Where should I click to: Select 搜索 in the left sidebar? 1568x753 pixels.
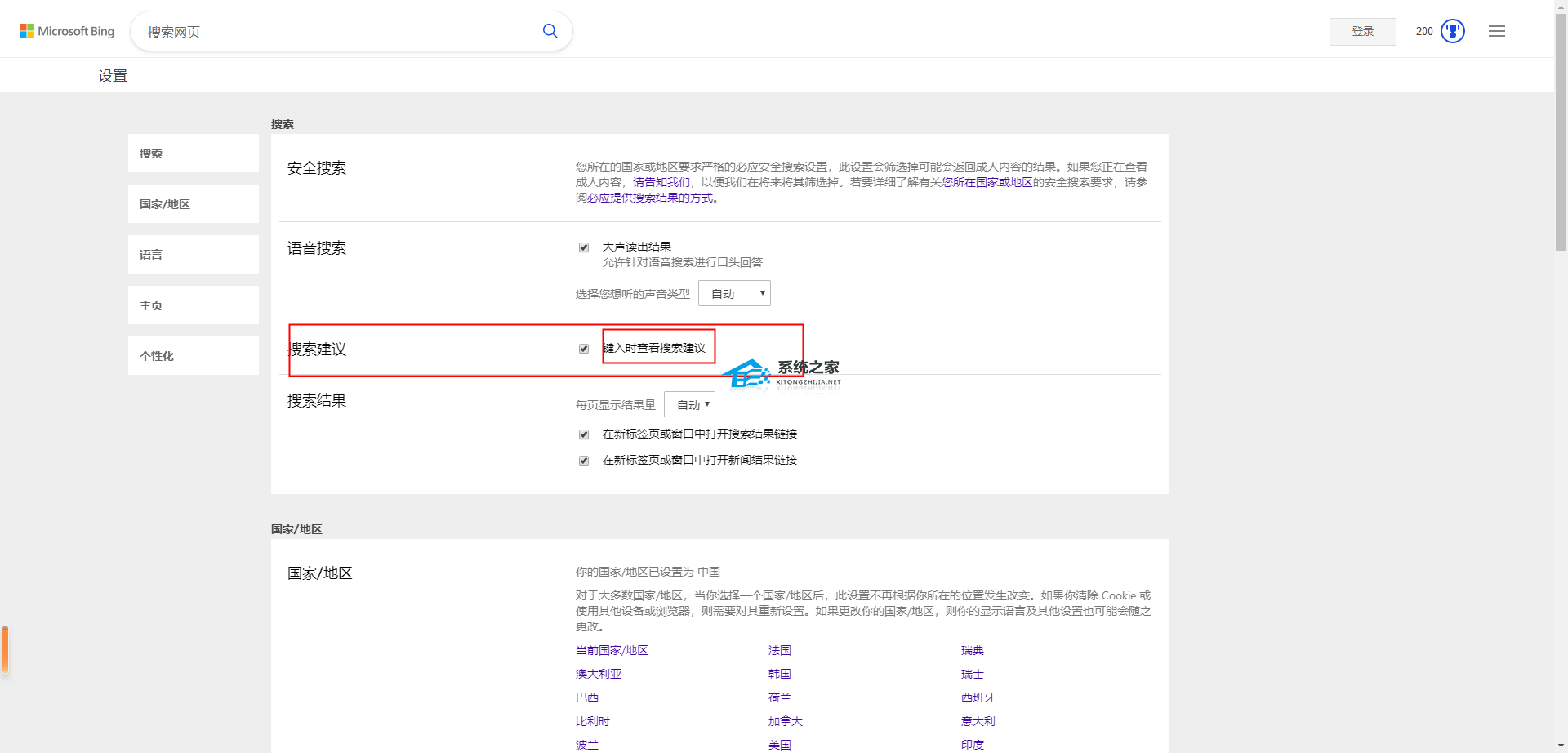coord(193,154)
